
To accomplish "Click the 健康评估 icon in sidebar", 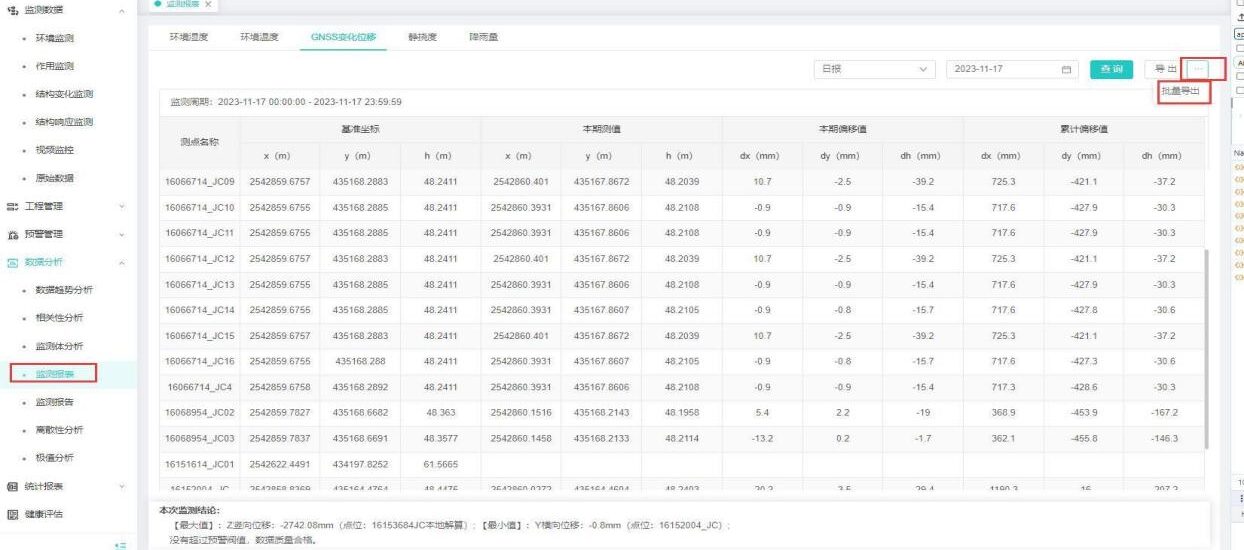I will (12, 515).
